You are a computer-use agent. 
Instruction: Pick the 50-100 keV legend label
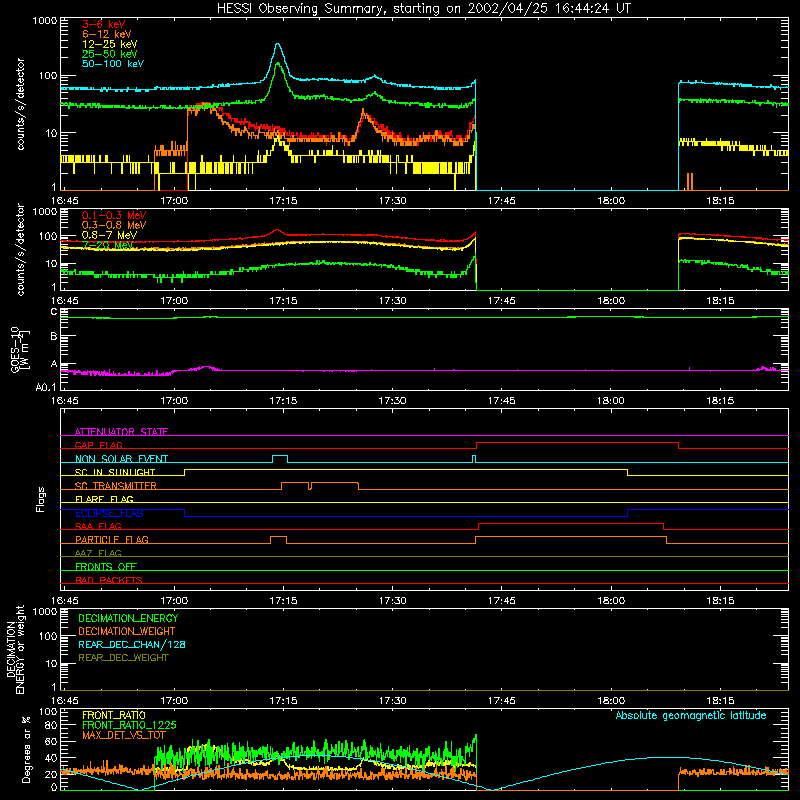click(113, 64)
